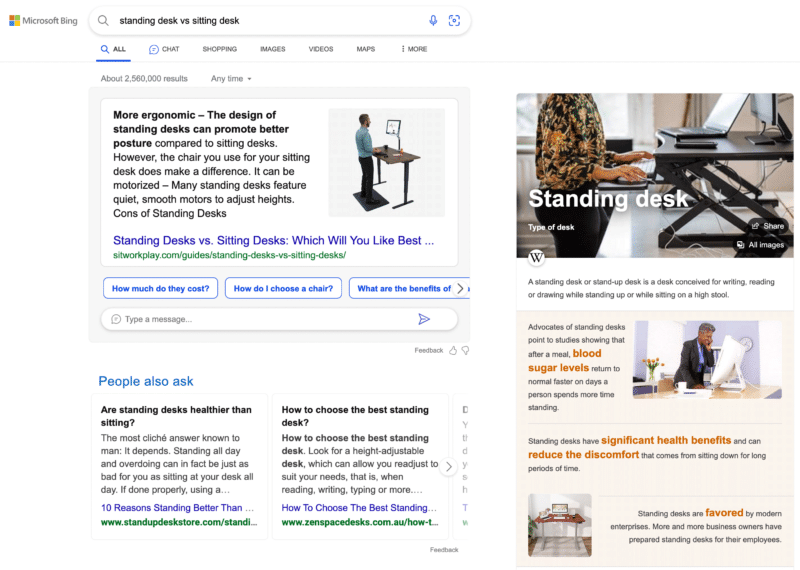Image resolution: width=800 pixels, height=570 pixels.
Task: Click the Share button on knowledge panel
Action: tap(768, 226)
